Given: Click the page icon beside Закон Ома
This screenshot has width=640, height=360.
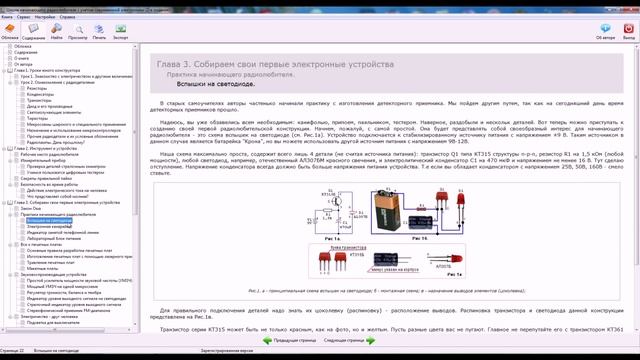Looking at the screenshot, I should tap(17, 209).
